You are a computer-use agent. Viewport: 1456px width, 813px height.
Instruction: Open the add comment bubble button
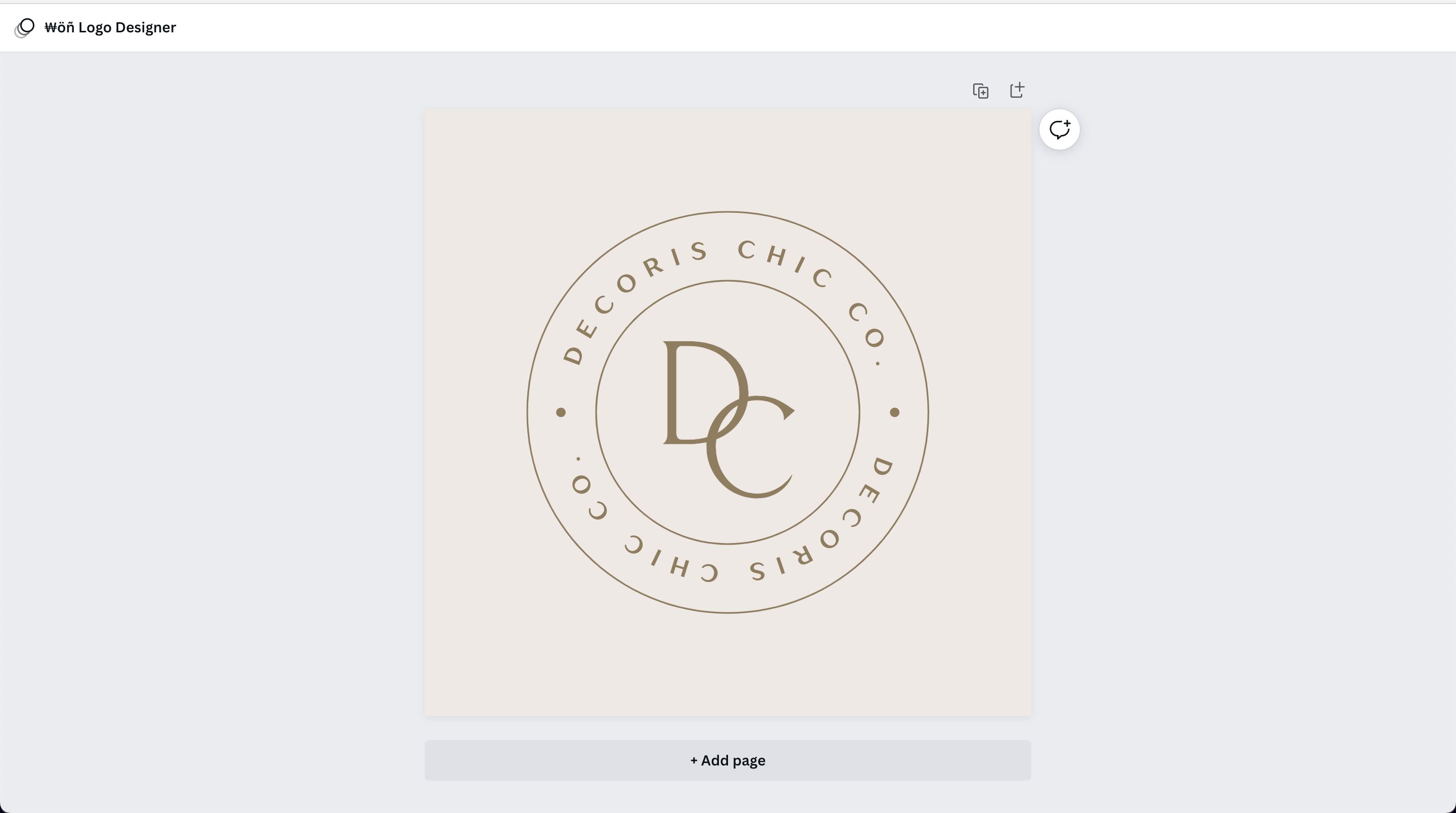click(x=1059, y=129)
